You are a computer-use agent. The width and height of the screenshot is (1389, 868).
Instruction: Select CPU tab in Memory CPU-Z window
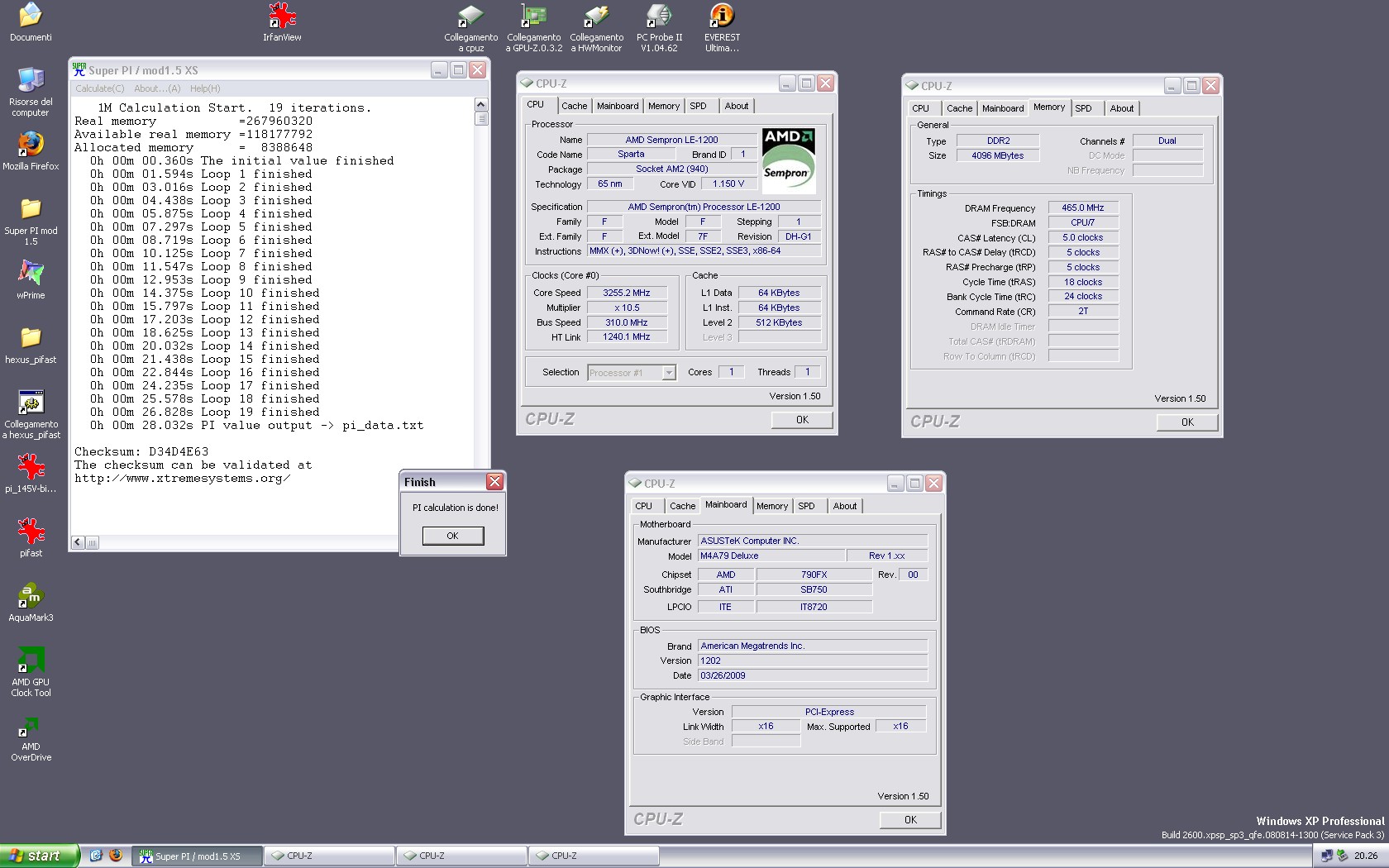(920, 108)
